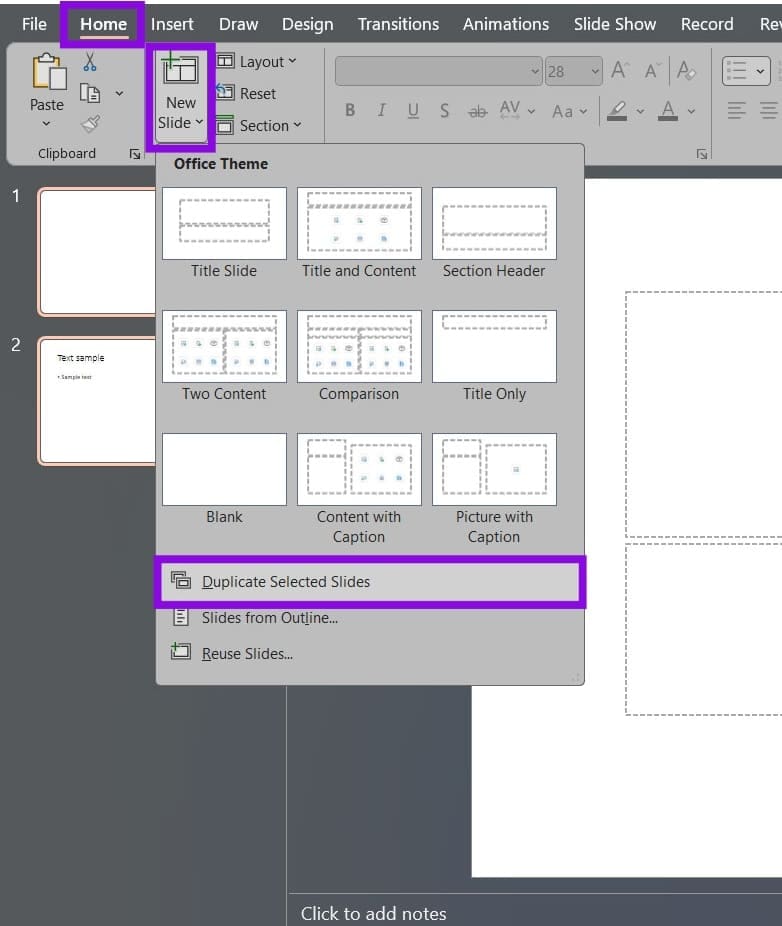Open the Font dialog launcher
782x926 pixels.
(702, 154)
